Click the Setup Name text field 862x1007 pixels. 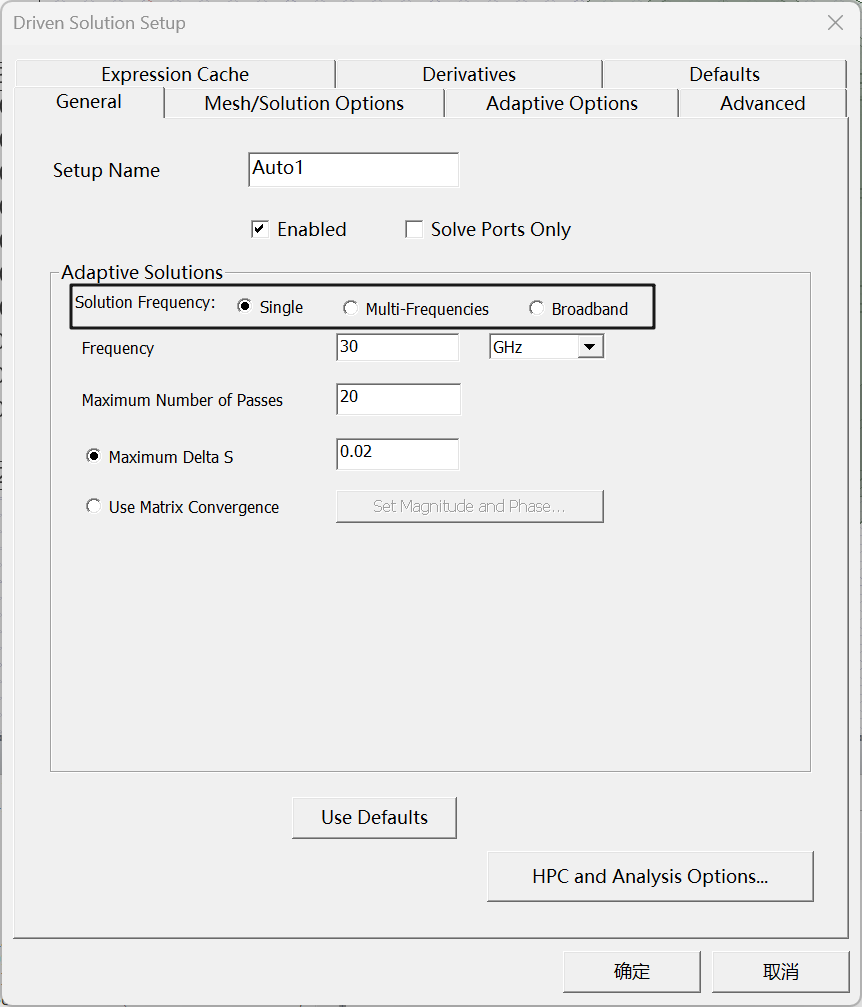point(353,169)
